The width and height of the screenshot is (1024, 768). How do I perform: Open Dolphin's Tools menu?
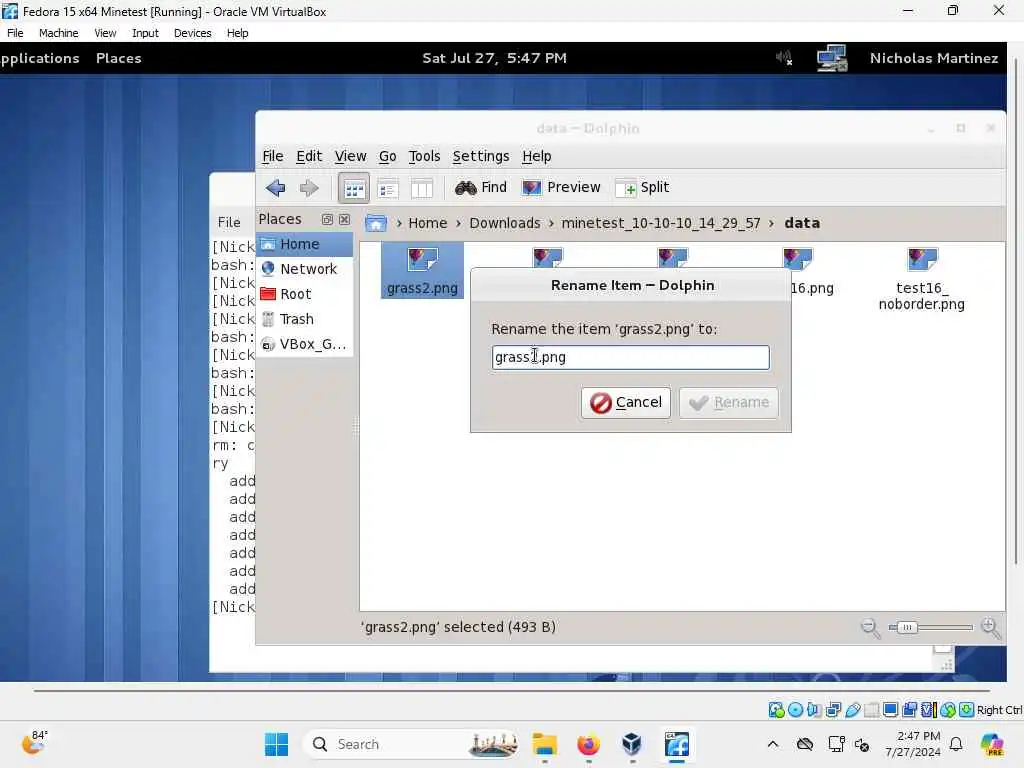[x=424, y=156]
